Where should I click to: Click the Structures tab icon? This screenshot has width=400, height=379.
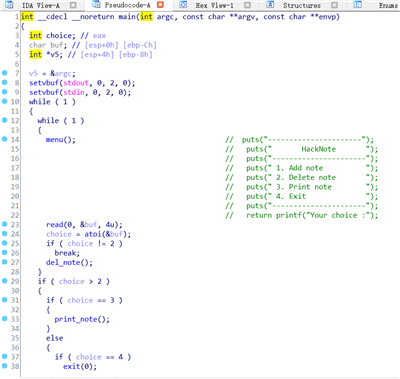[x=270, y=5]
